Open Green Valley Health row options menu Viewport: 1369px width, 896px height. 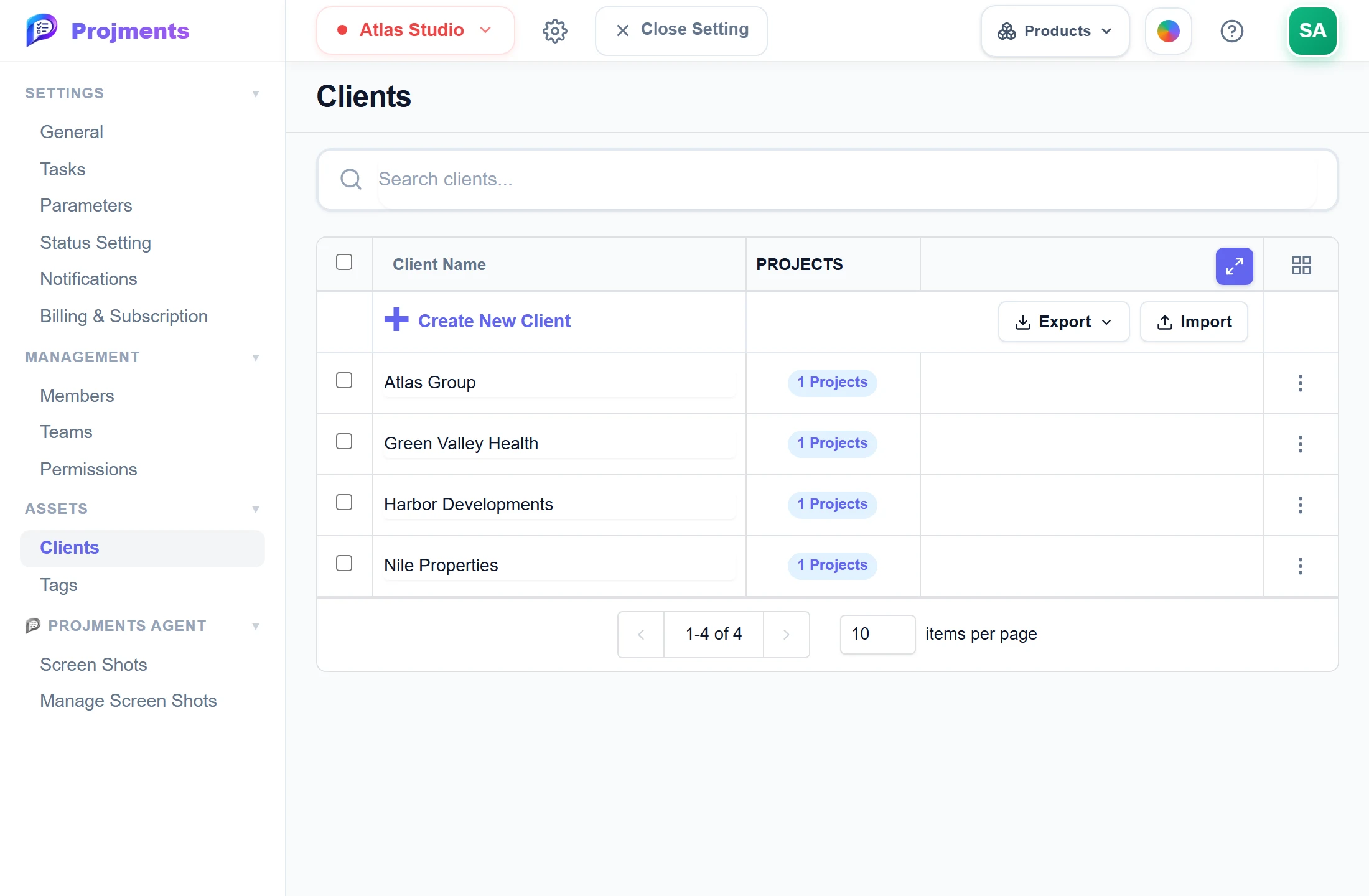coord(1300,444)
